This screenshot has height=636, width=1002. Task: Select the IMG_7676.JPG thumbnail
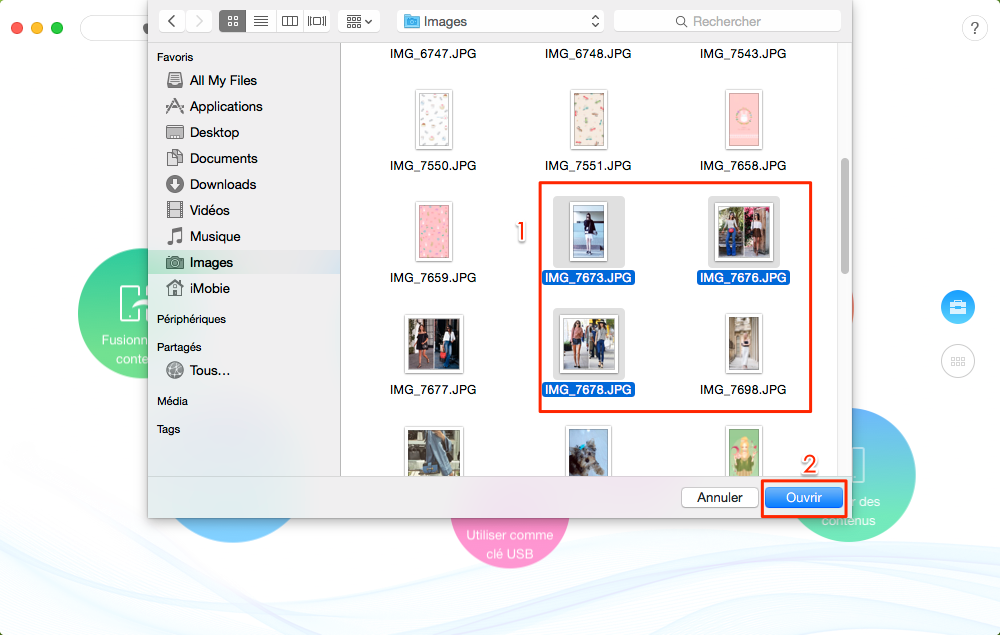coord(743,231)
